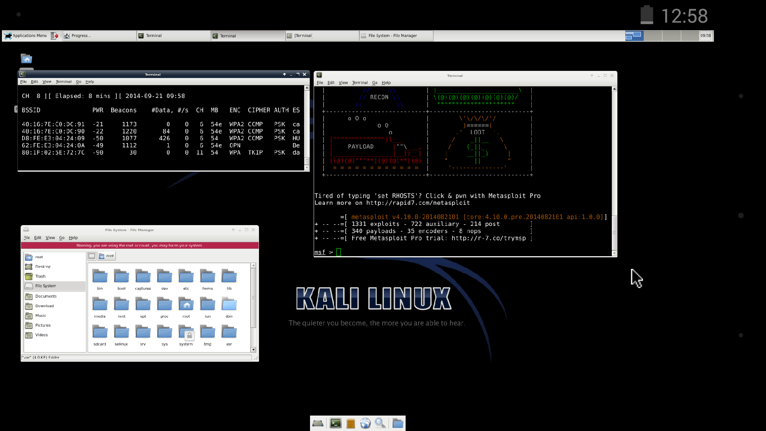Open the Terminal menu in the airodump Terminal window

tap(64, 82)
